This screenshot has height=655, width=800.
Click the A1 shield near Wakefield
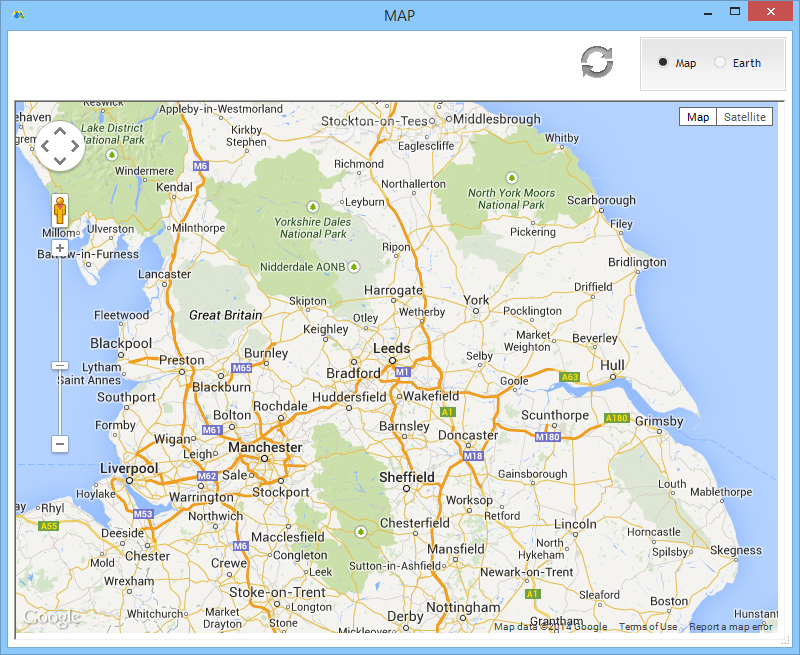tap(447, 412)
